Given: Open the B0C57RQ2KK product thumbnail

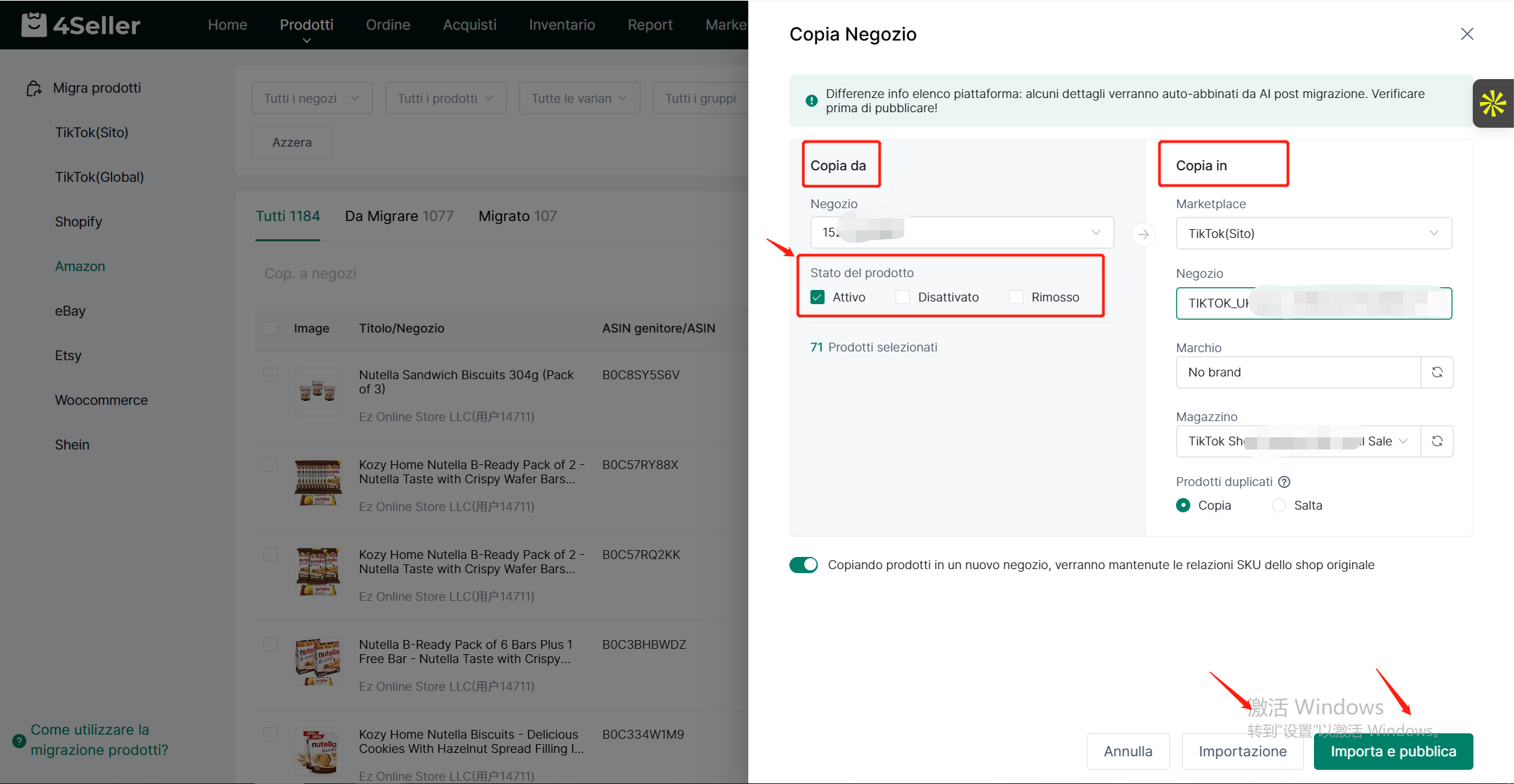Looking at the screenshot, I should 318,572.
